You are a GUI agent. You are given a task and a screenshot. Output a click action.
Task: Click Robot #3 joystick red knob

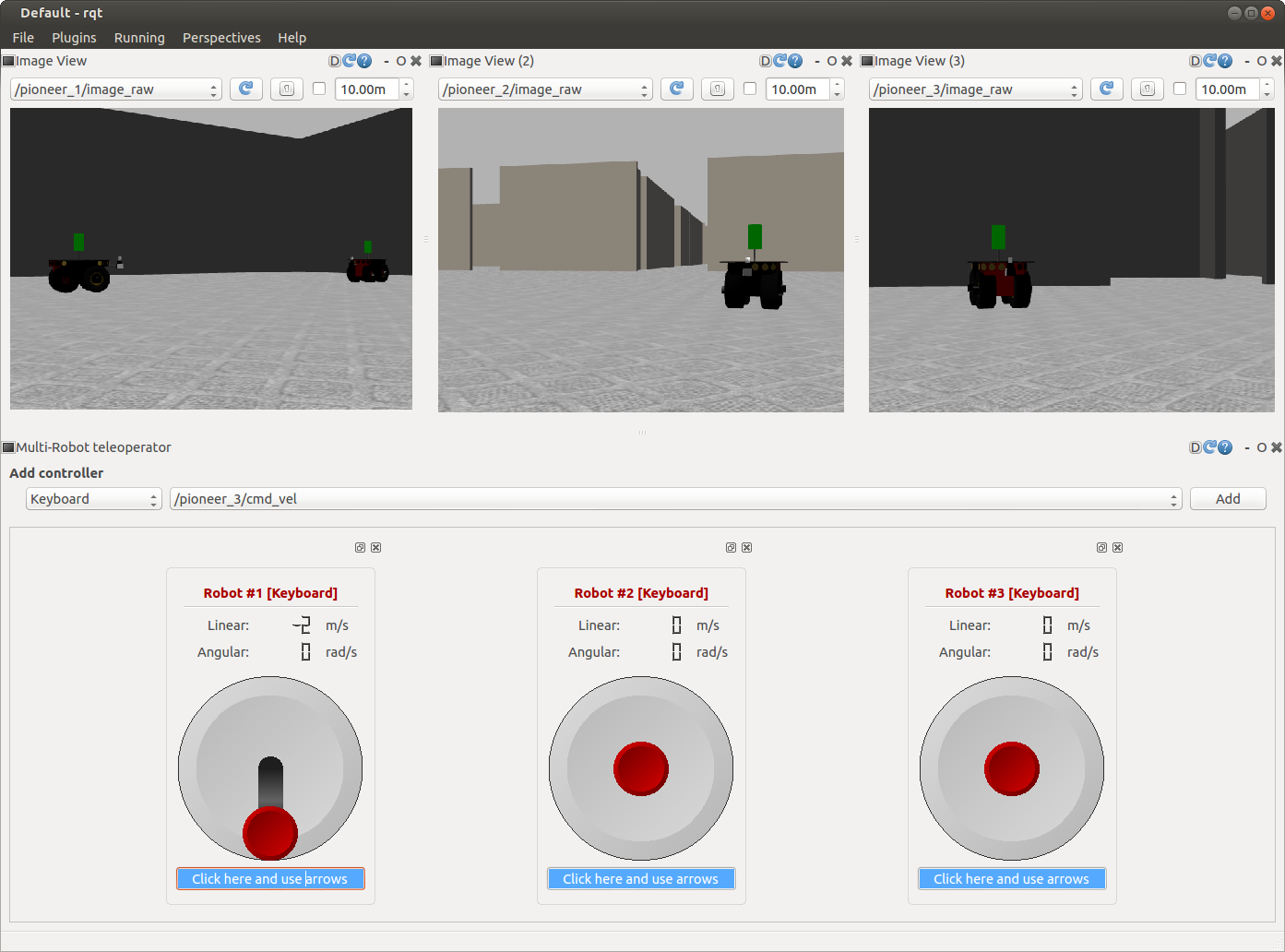point(1011,768)
